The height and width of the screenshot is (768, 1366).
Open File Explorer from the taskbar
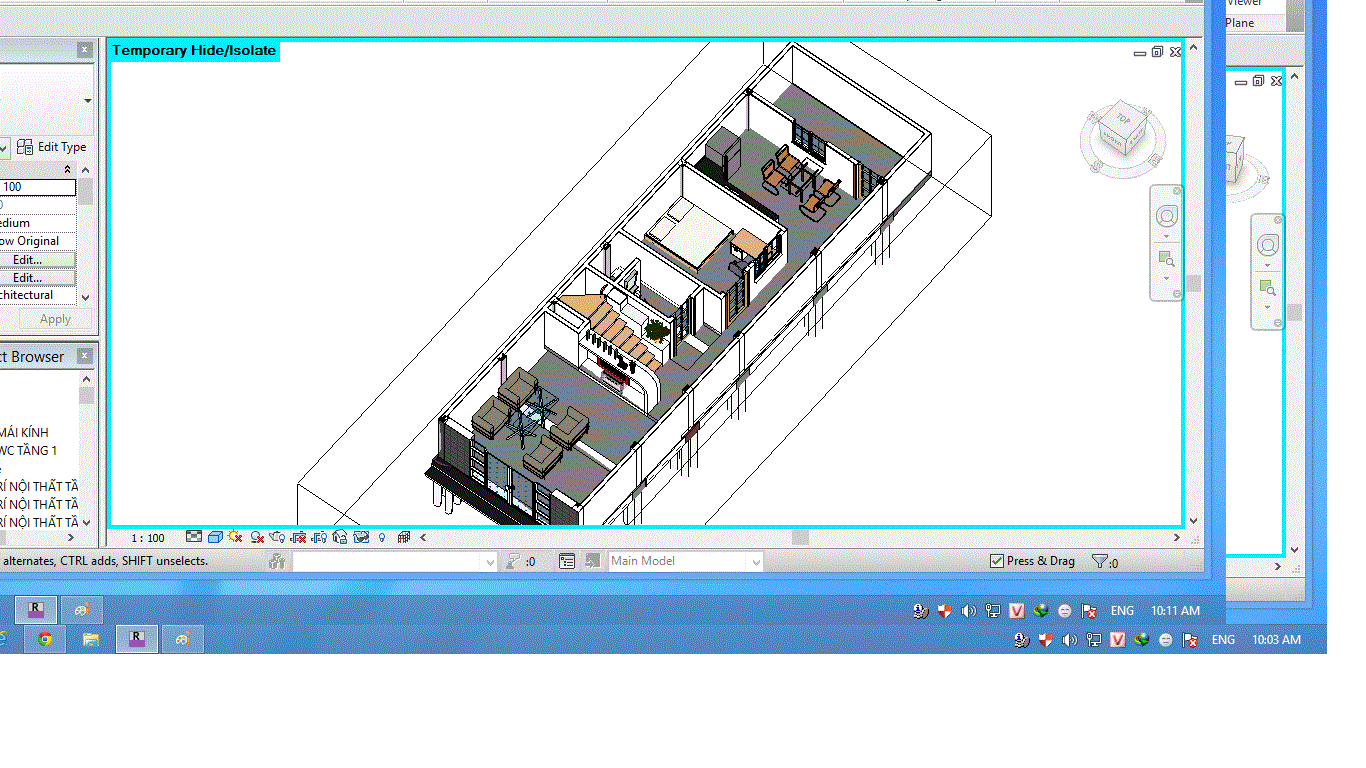90,639
